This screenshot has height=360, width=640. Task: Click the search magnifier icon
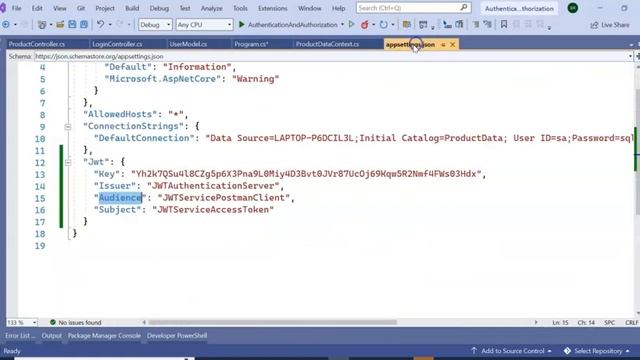pos(464,7)
